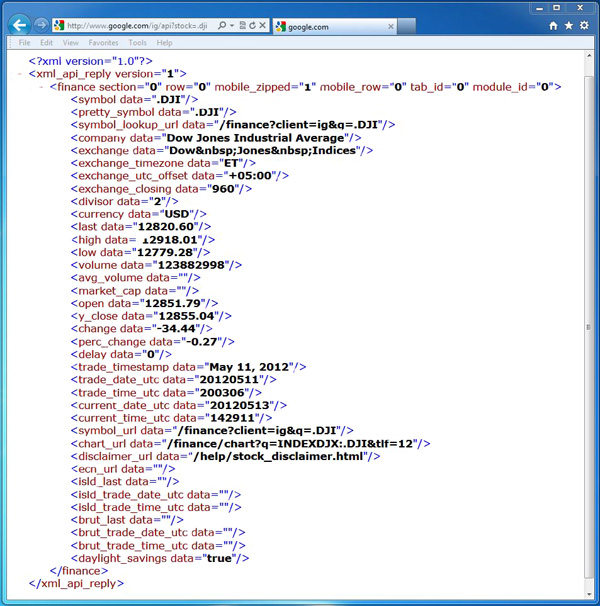Toggle the Compatibility View icon
This screenshot has width=600, height=606.
tap(243, 25)
